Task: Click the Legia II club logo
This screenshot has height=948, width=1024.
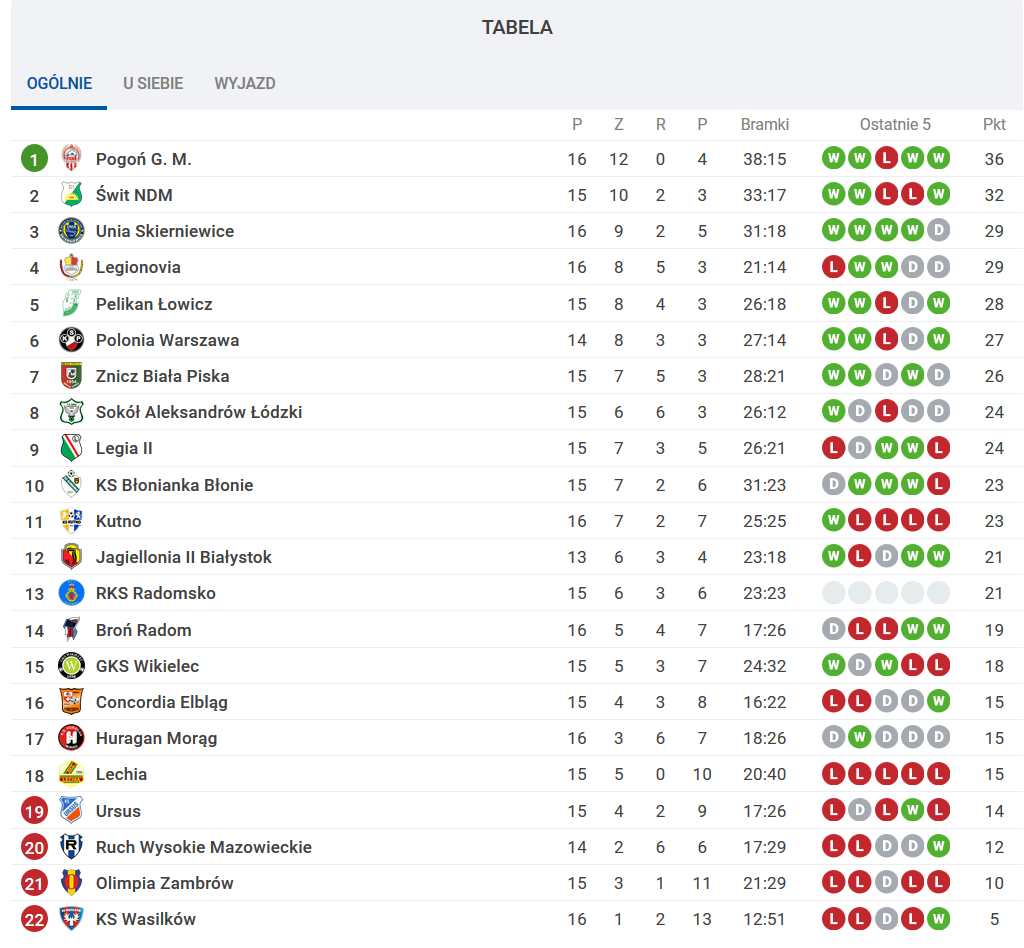Action: 71,448
